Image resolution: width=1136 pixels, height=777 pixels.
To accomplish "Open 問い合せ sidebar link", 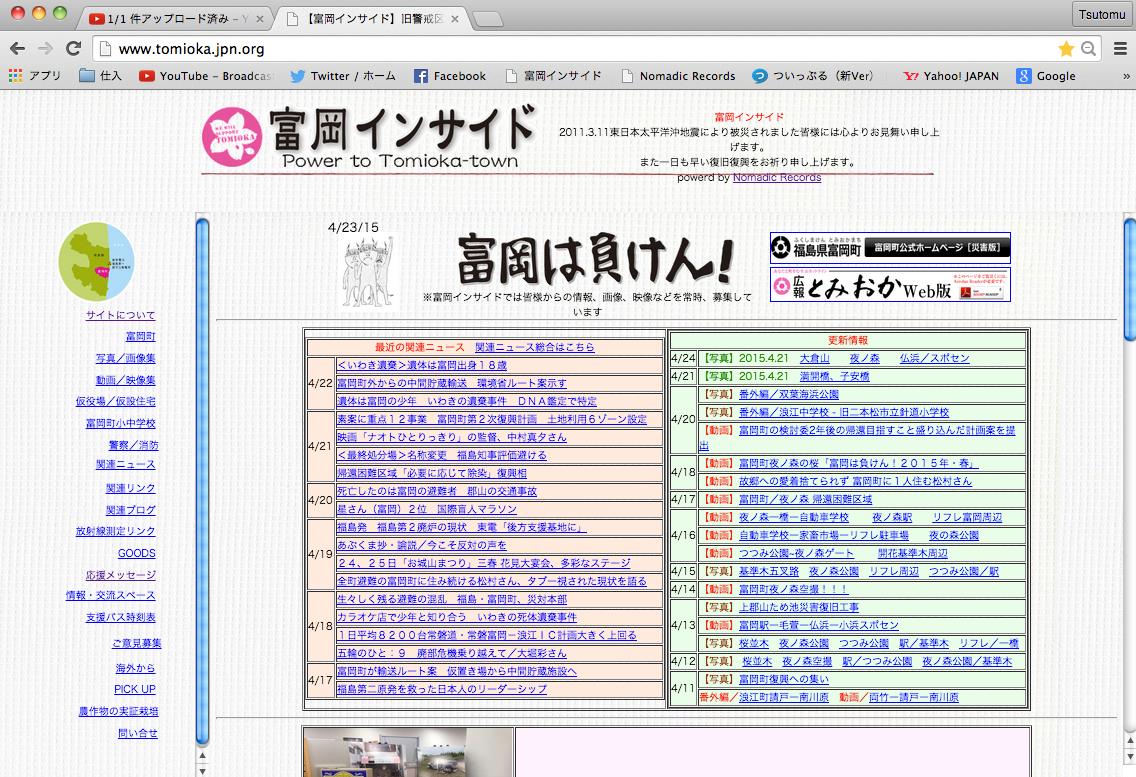I will pos(138,734).
